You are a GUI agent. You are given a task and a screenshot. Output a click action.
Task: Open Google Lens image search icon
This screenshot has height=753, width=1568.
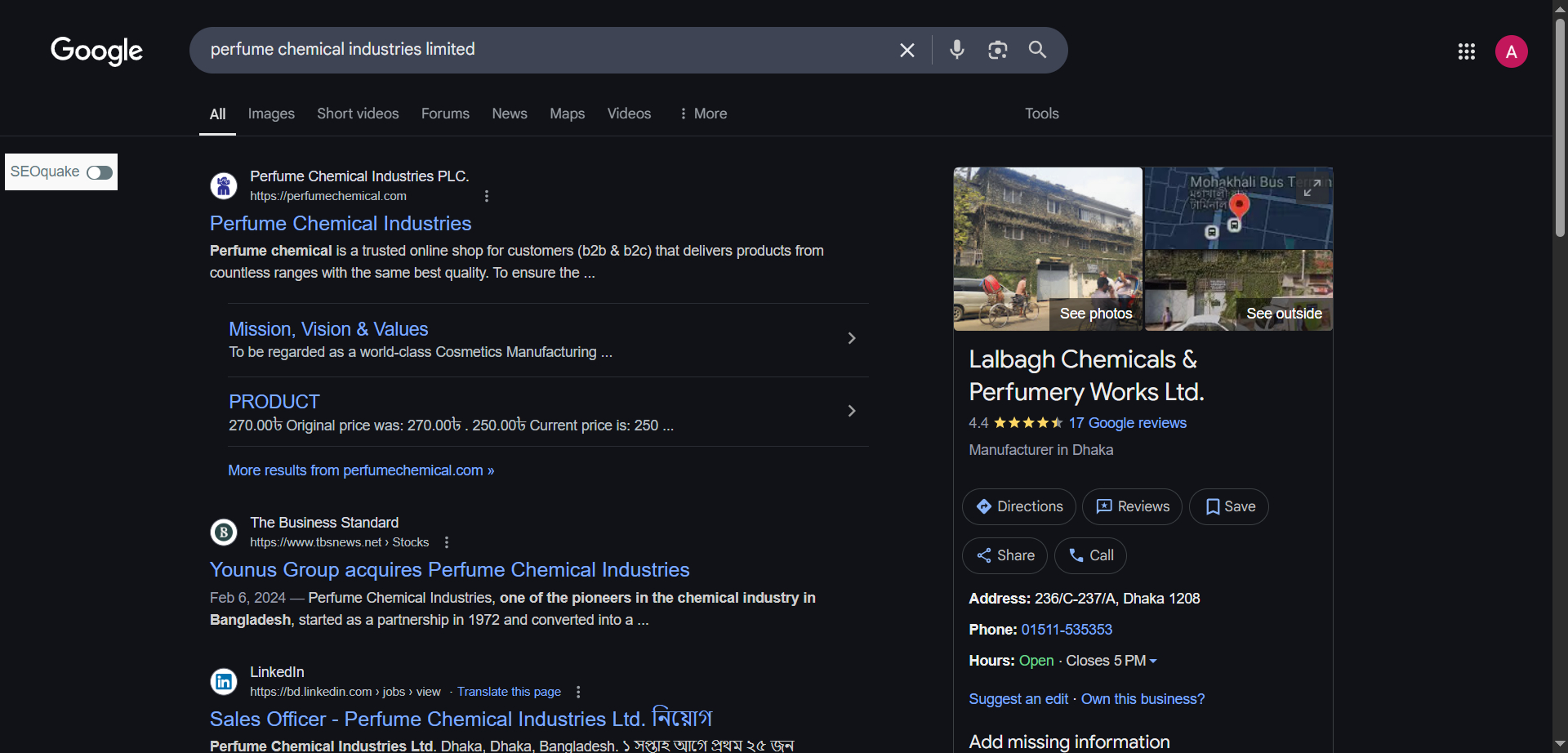click(997, 50)
